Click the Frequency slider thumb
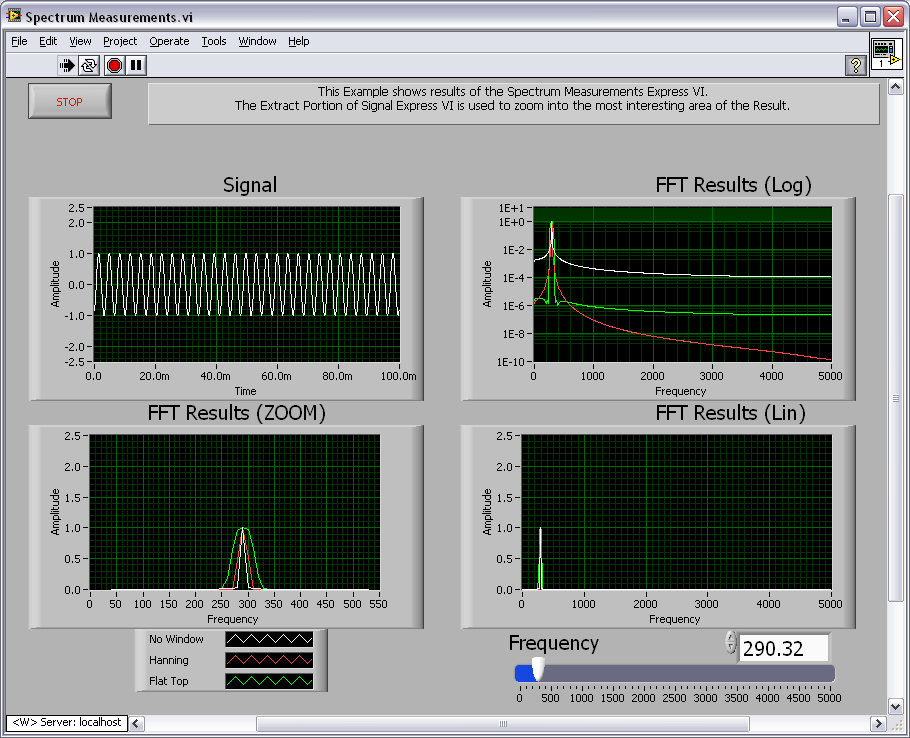 538,671
